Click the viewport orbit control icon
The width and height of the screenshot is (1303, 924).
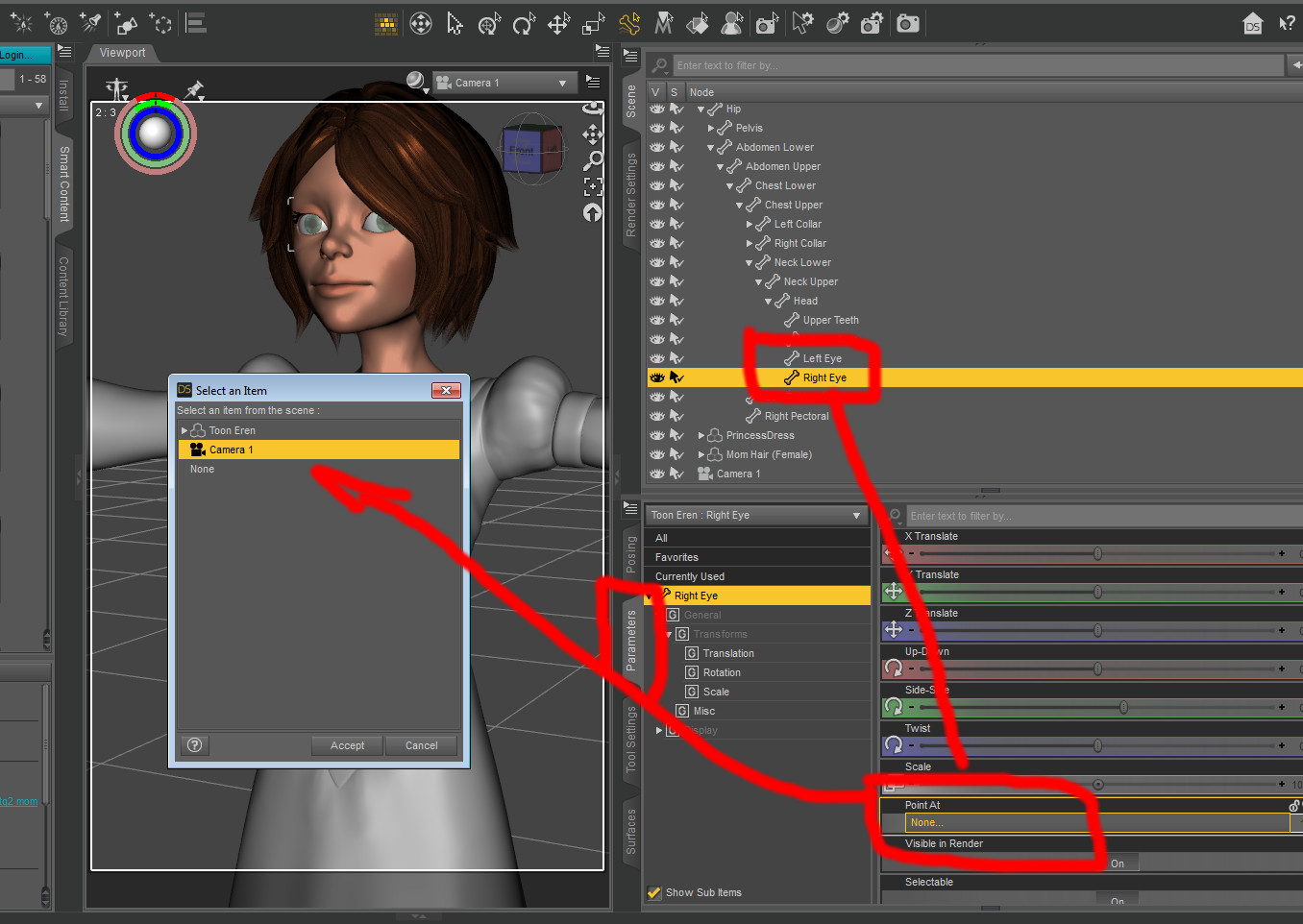[x=593, y=109]
